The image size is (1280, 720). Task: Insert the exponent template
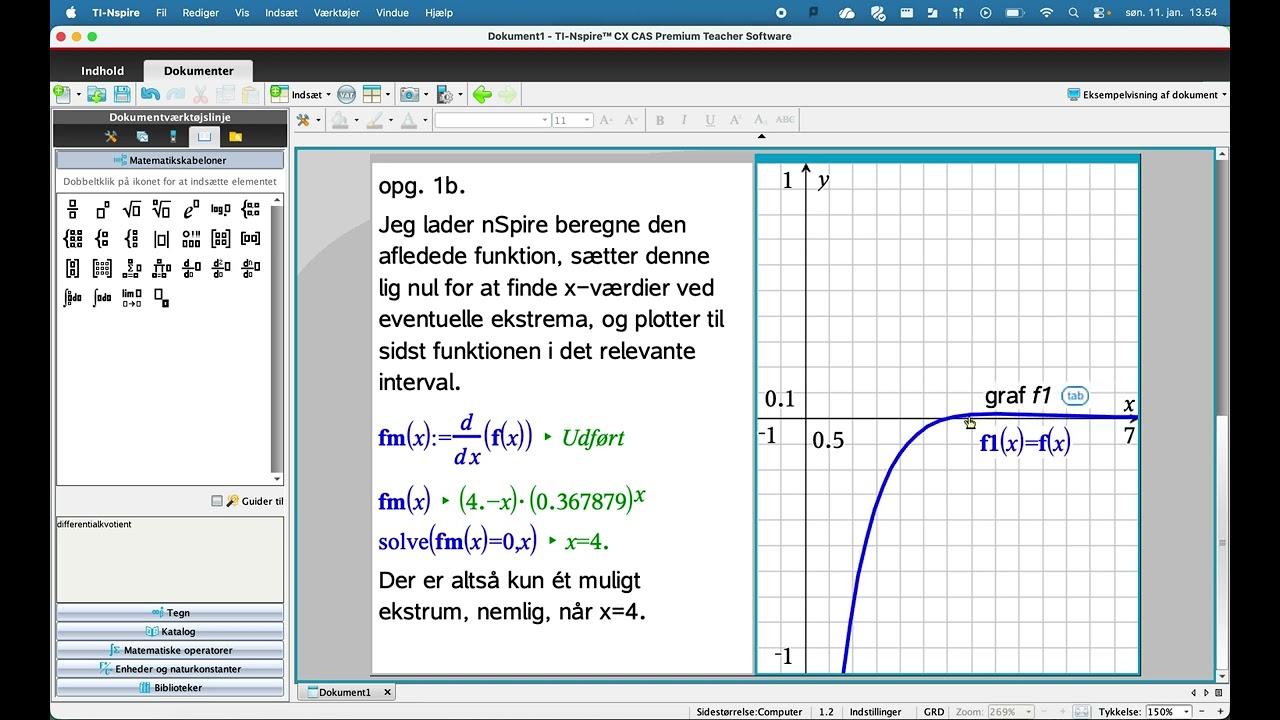(x=102, y=209)
